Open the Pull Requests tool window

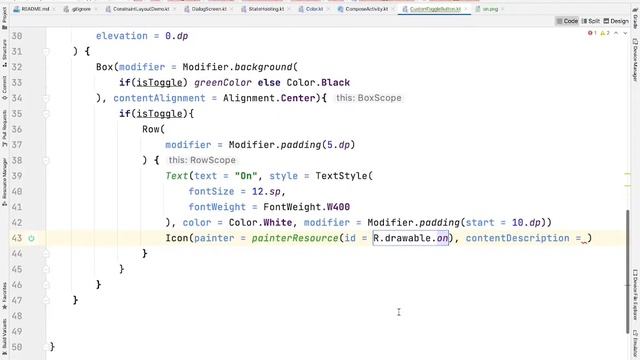(x=4, y=129)
